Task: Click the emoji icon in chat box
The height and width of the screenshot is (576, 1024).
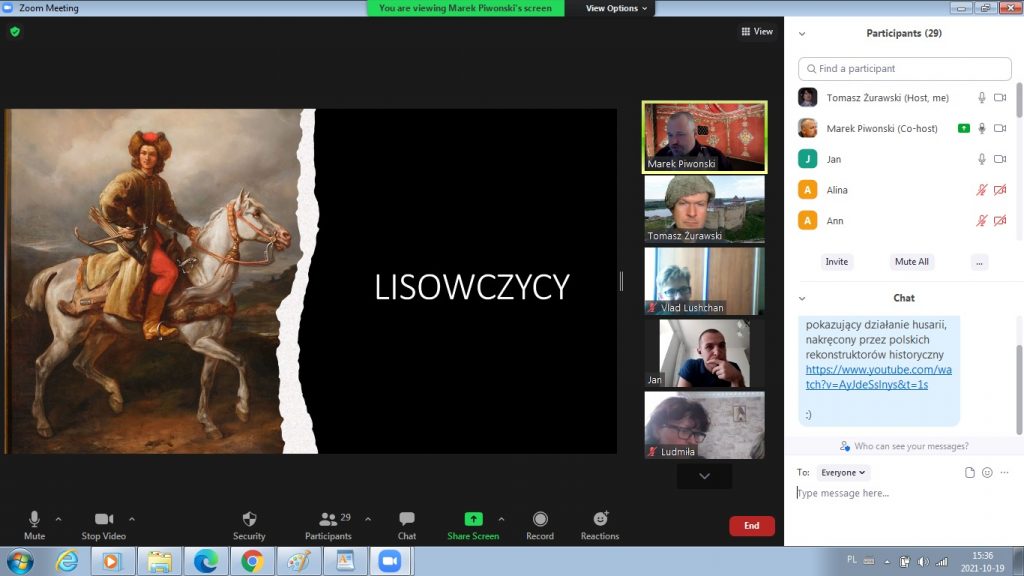Action: tap(987, 472)
